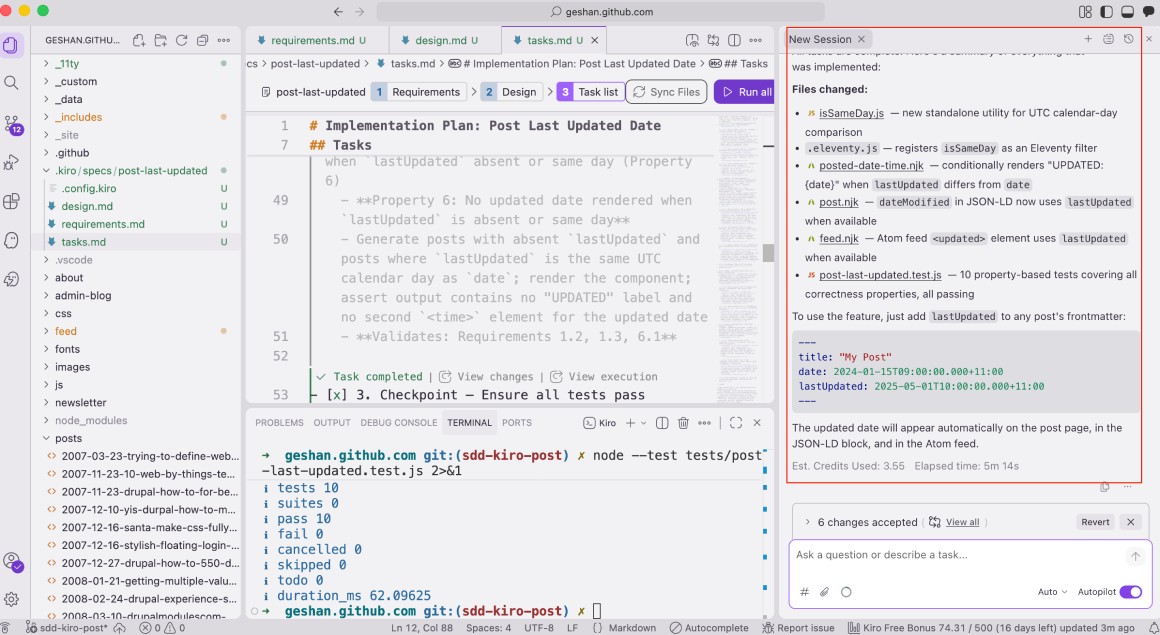Open the PORTS panel tab
This screenshot has width=1160, height=635.
click(516, 423)
